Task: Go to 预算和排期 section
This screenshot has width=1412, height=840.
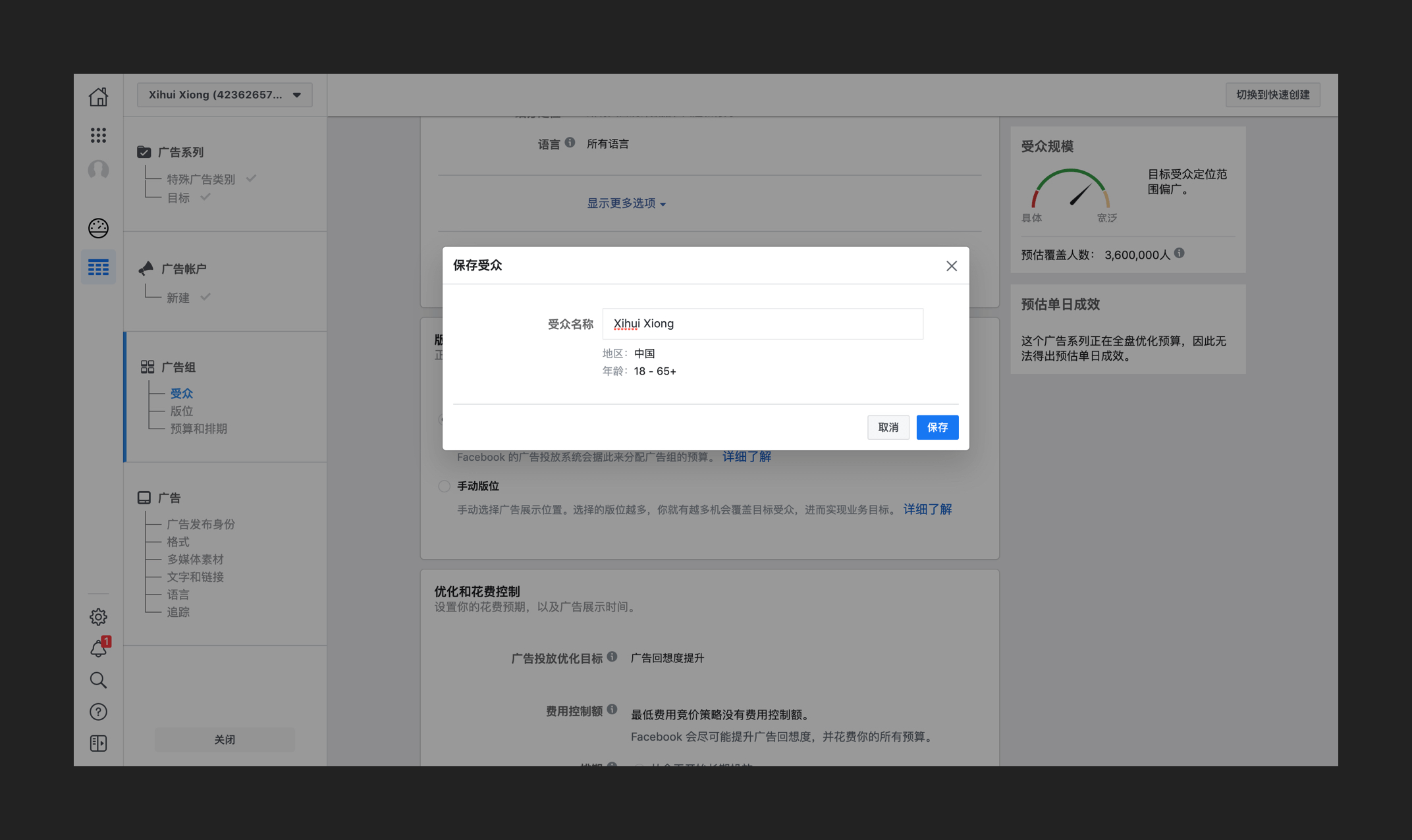Action: [x=198, y=429]
